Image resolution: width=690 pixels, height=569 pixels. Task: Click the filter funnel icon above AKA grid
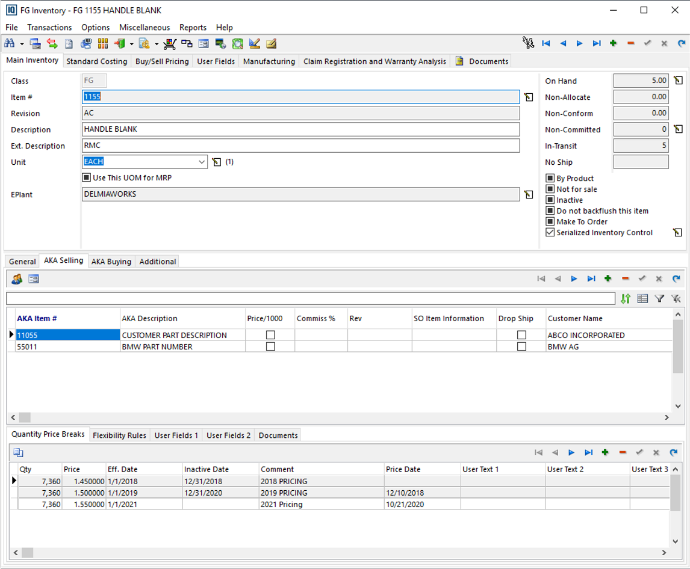[x=659, y=298]
